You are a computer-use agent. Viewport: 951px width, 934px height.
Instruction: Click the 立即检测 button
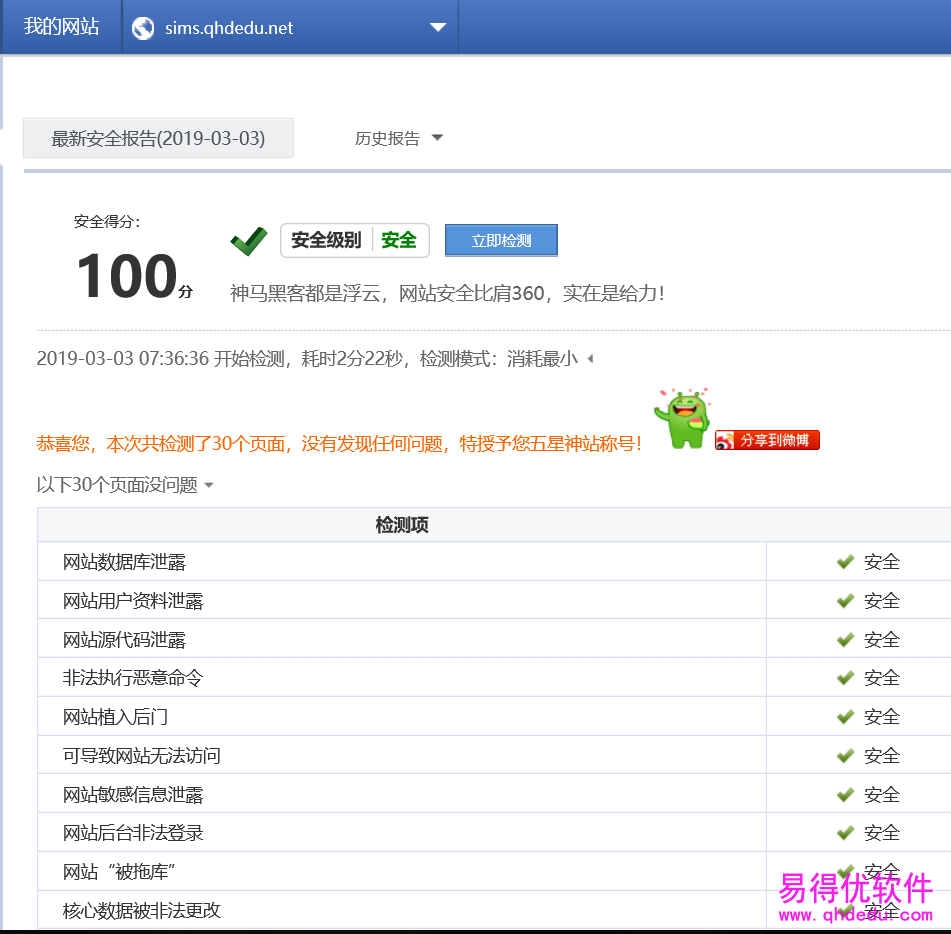(501, 240)
